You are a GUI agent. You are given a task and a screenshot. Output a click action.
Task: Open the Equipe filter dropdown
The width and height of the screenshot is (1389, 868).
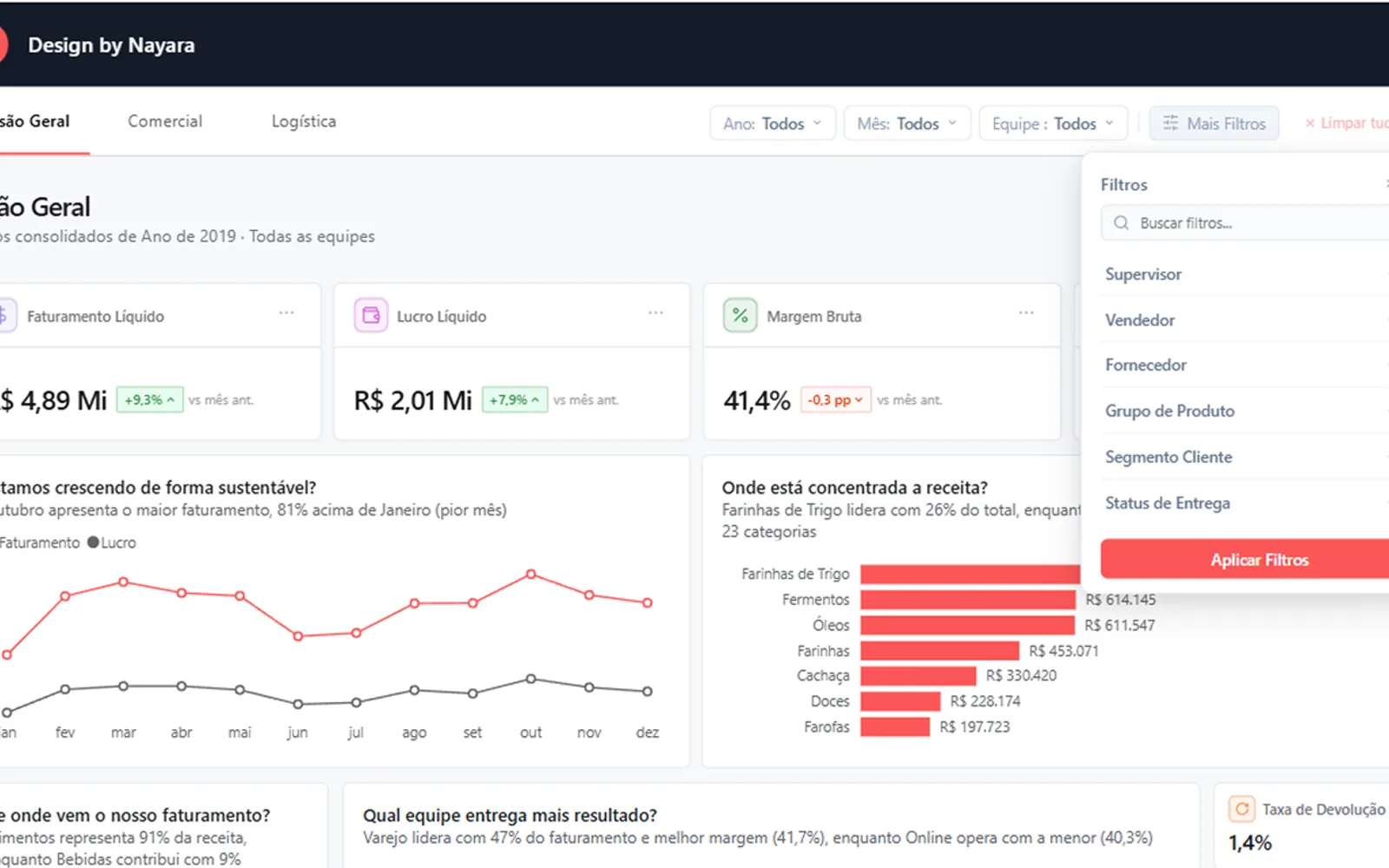coord(1053,123)
